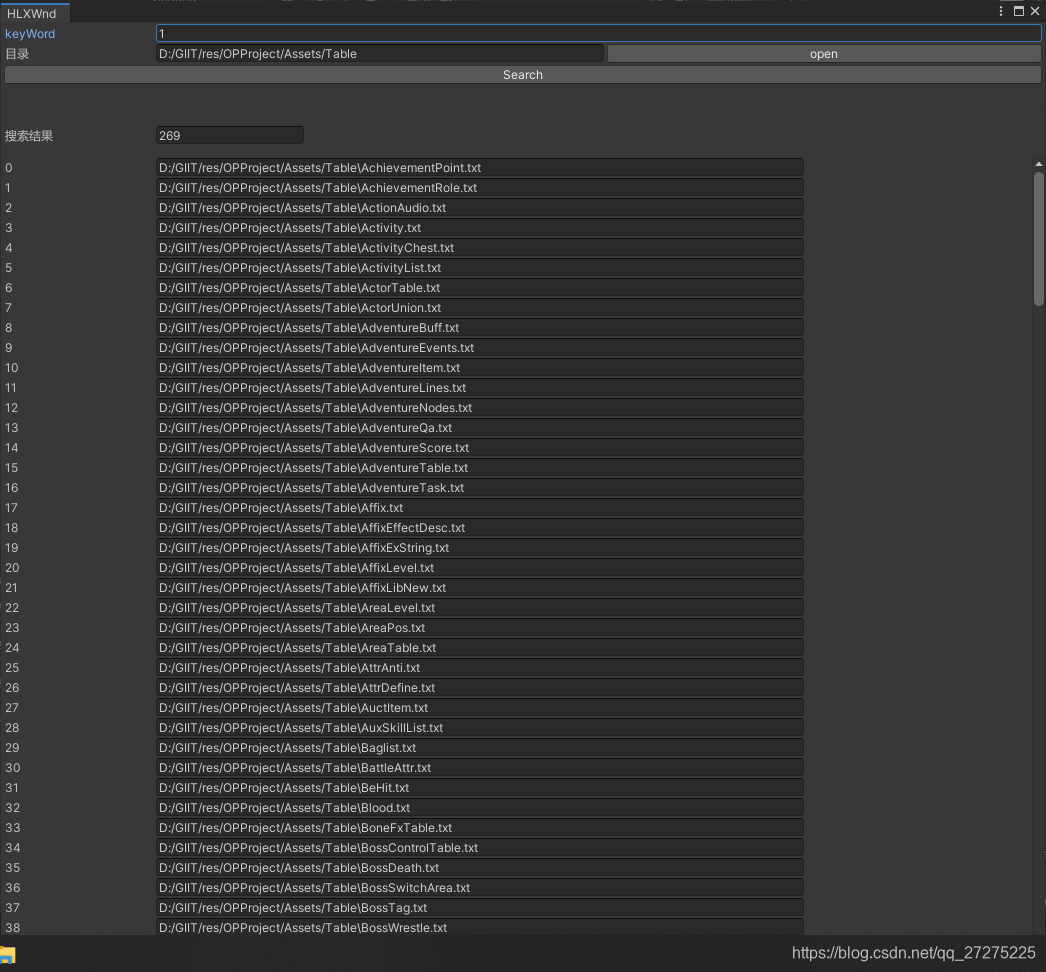Select the AdventureTable.txt result
This screenshot has height=972, width=1046.
[480, 468]
